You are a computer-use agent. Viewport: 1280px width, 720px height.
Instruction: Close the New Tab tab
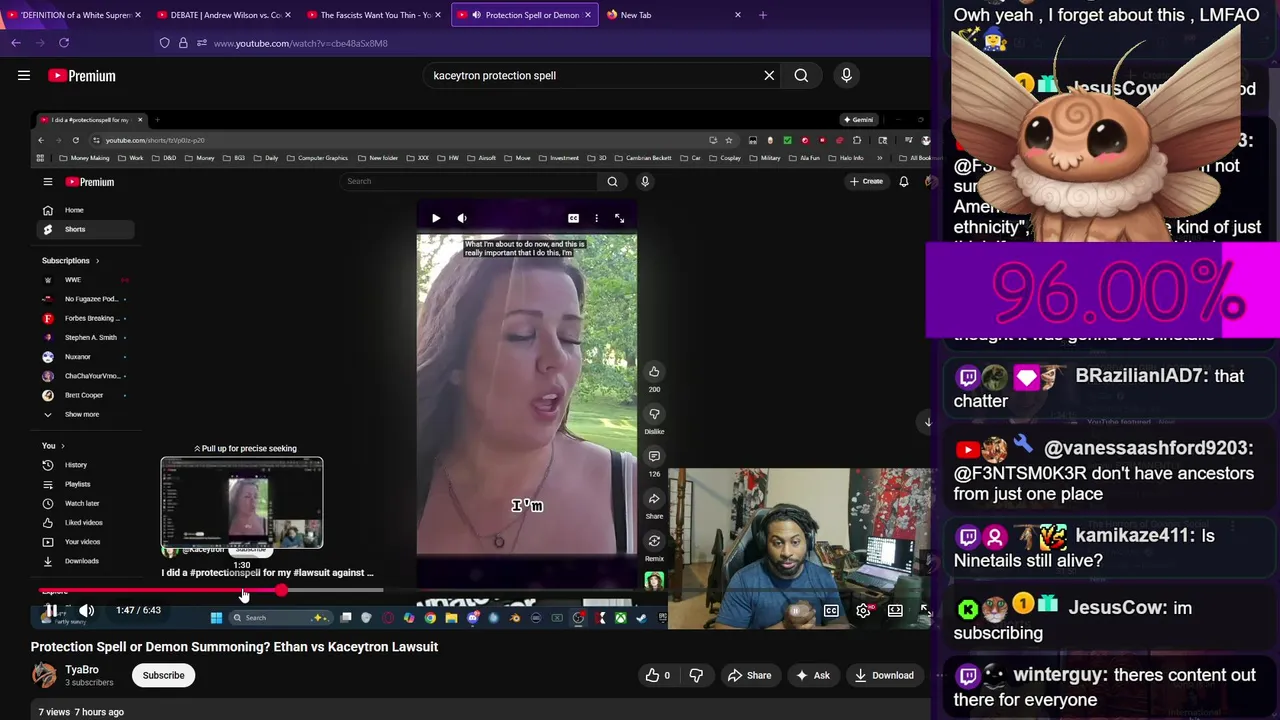pos(738,15)
